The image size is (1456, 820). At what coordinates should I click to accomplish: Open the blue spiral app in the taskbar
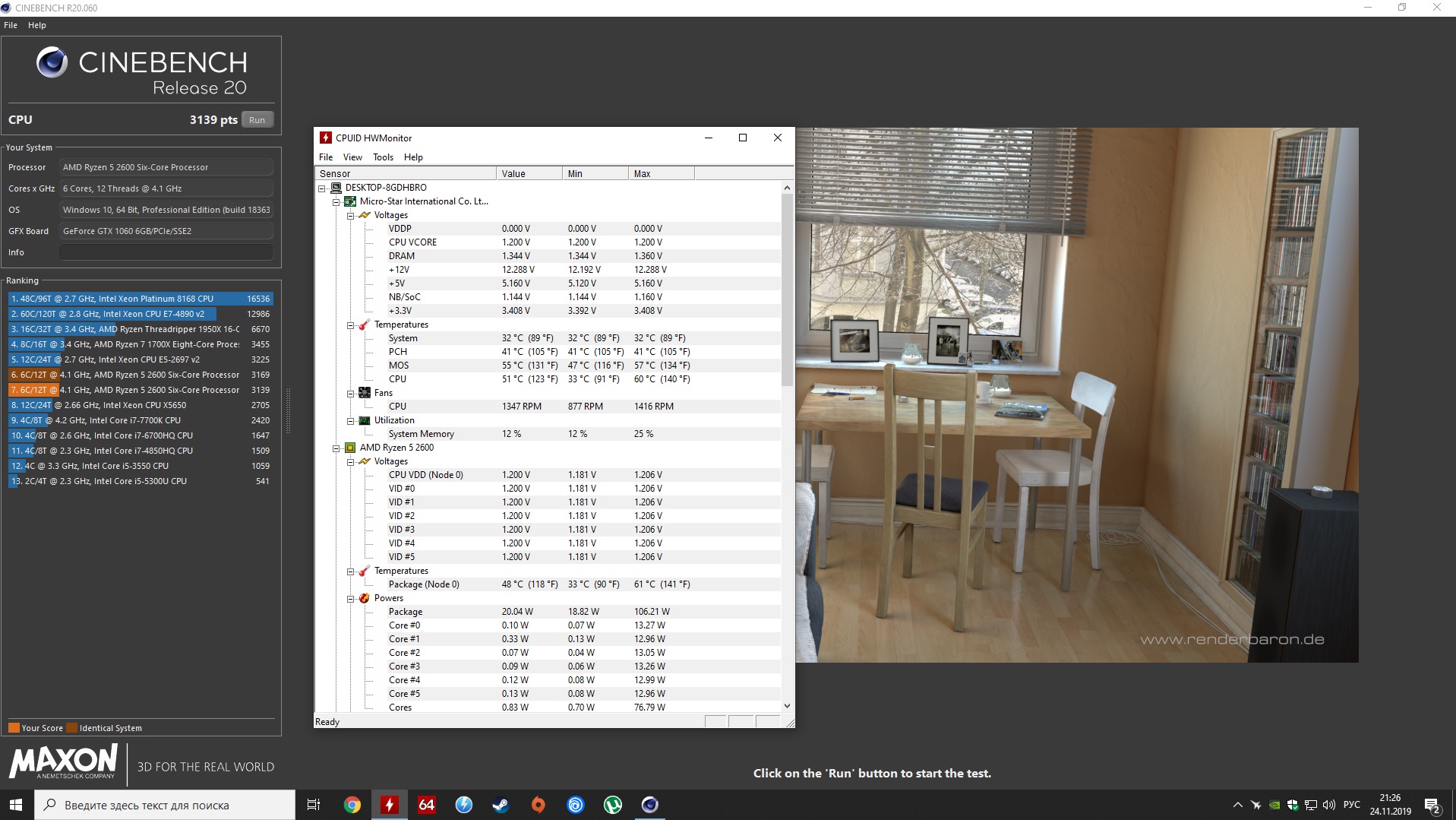[x=576, y=805]
